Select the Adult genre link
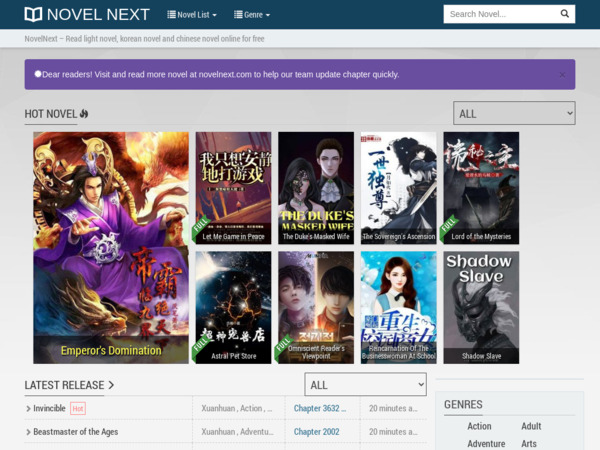This screenshot has height=450, width=600. pyautogui.click(x=531, y=426)
